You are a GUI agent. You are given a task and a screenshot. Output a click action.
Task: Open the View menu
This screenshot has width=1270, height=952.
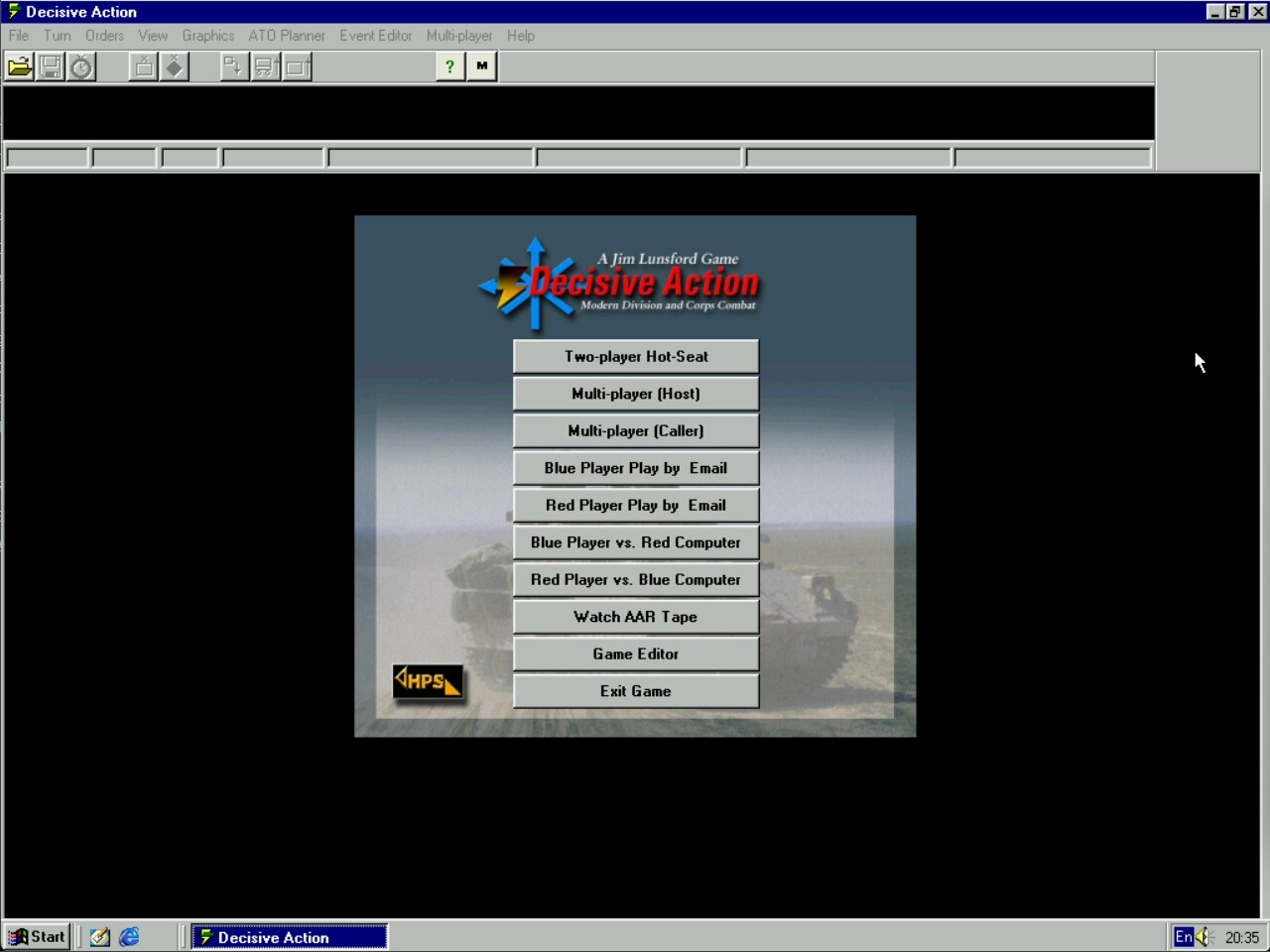click(x=153, y=36)
